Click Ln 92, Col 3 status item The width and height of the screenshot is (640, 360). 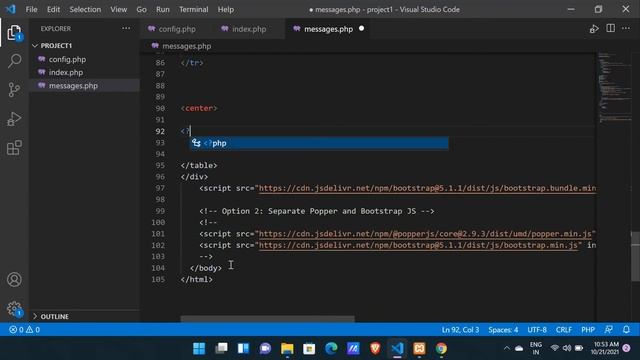pyautogui.click(x=460, y=329)
